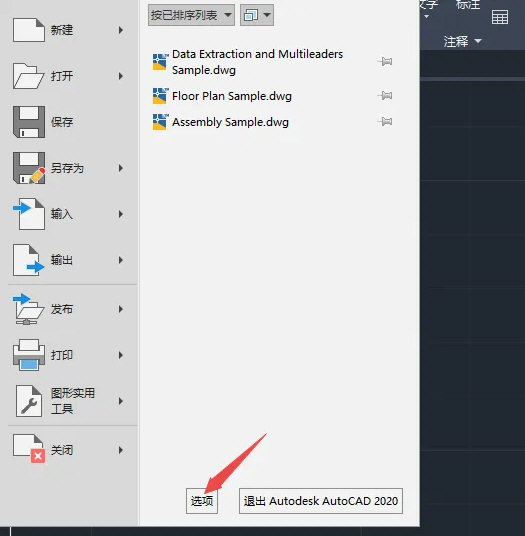
Task: Click DWG icon of Data Extraction and Multileaders Sample
Action: 160,62
